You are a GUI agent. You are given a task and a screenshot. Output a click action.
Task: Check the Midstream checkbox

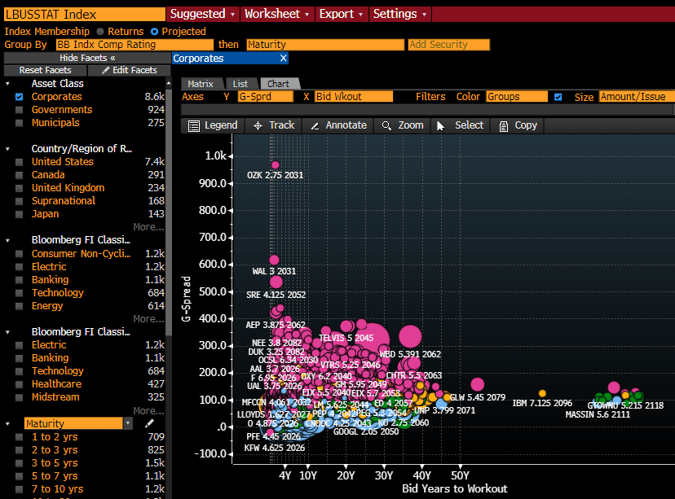(19, 397)
